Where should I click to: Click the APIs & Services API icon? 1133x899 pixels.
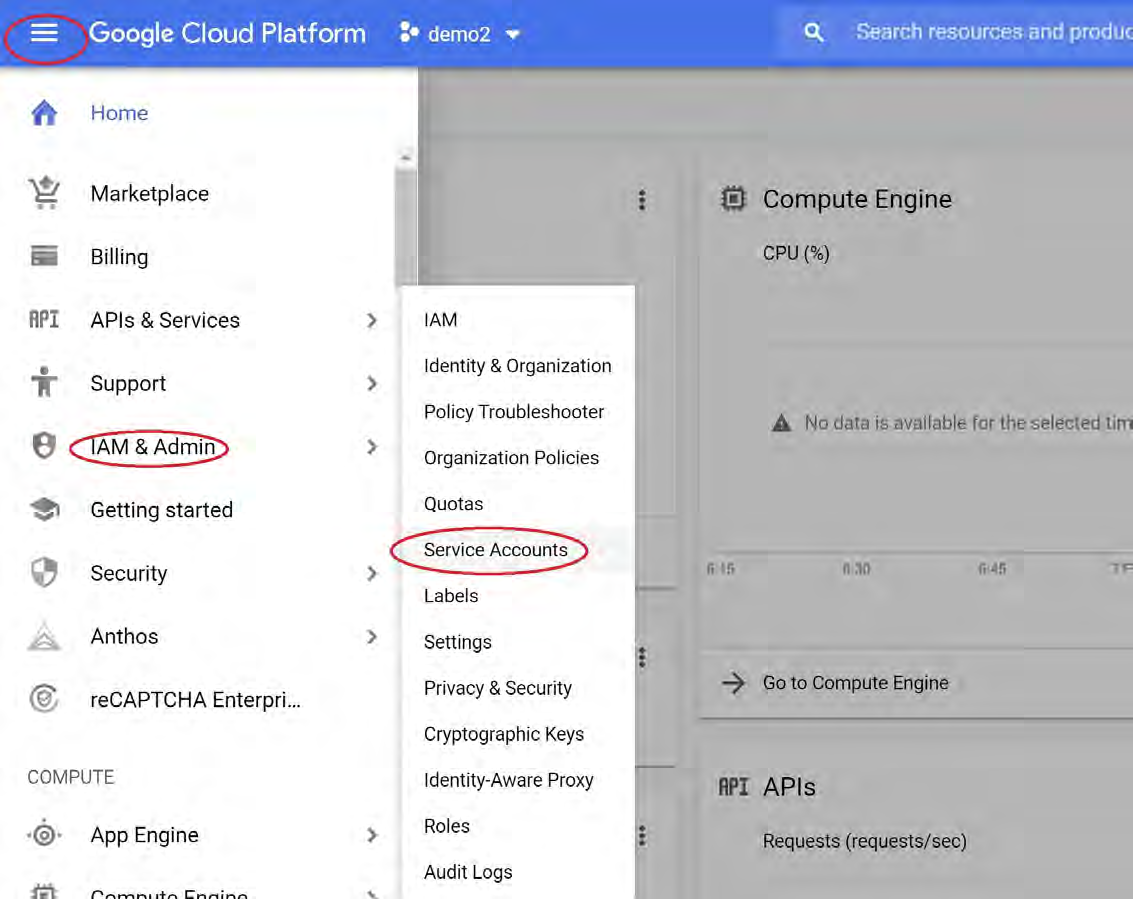(44, 319)
